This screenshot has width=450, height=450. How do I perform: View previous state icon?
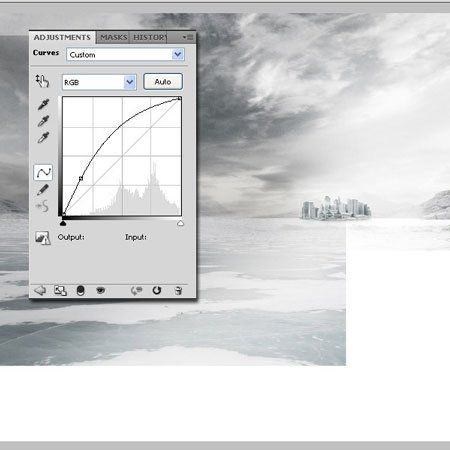point(136,290)
